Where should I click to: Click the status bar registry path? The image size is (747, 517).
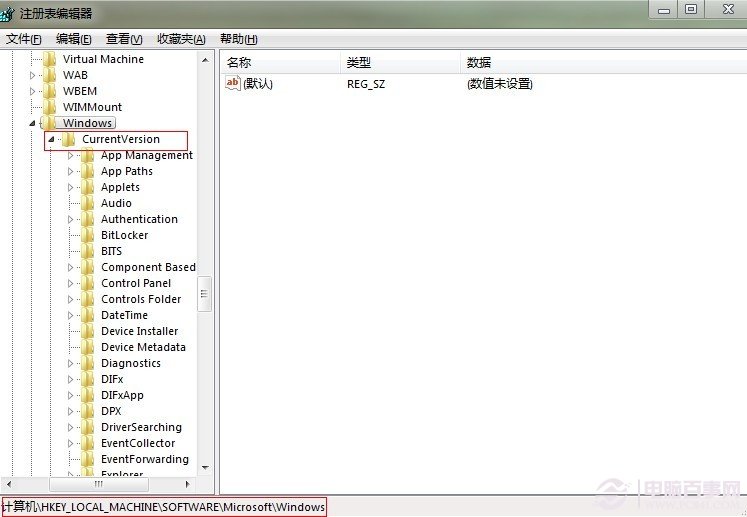tap(163, 507)
